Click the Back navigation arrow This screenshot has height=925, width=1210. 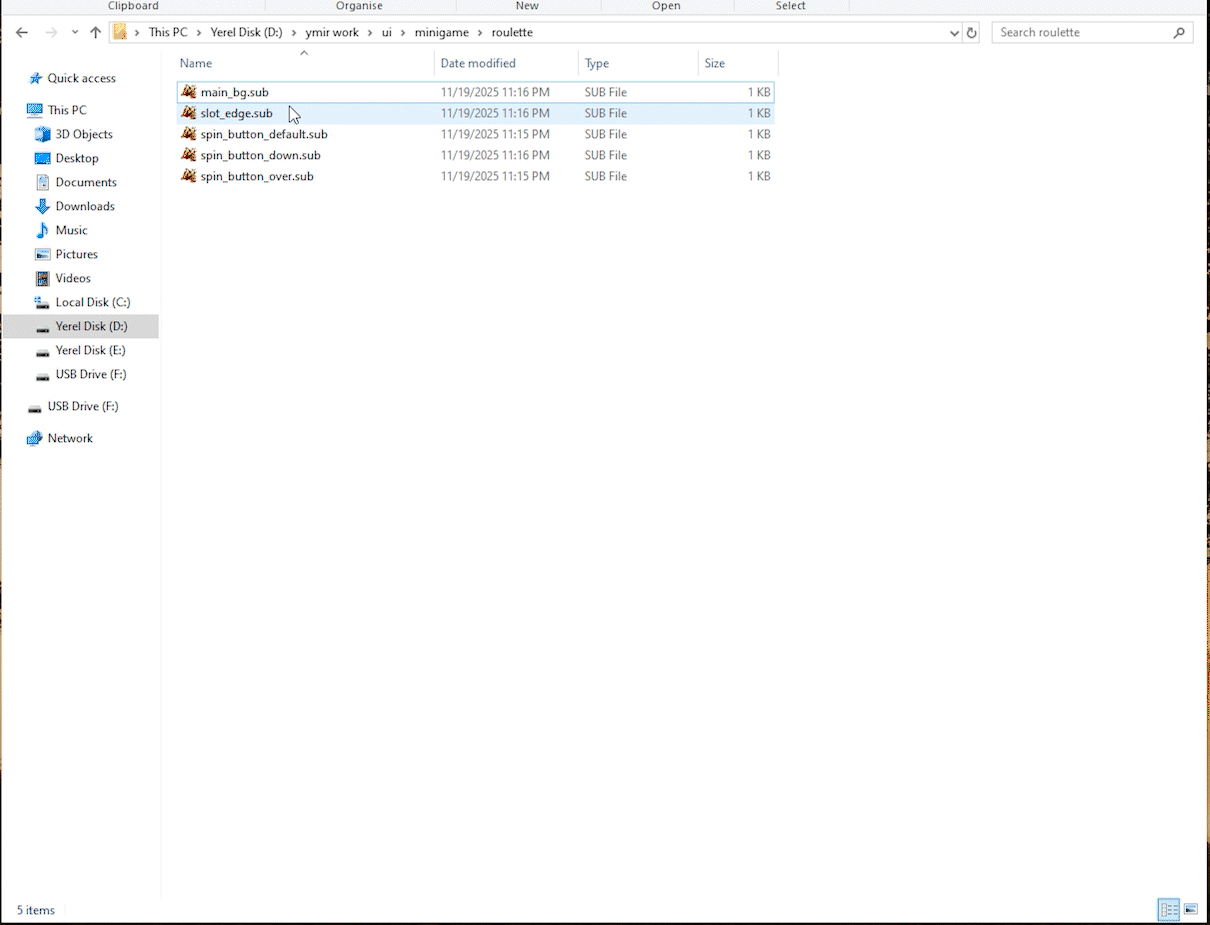tap(22, 32)
